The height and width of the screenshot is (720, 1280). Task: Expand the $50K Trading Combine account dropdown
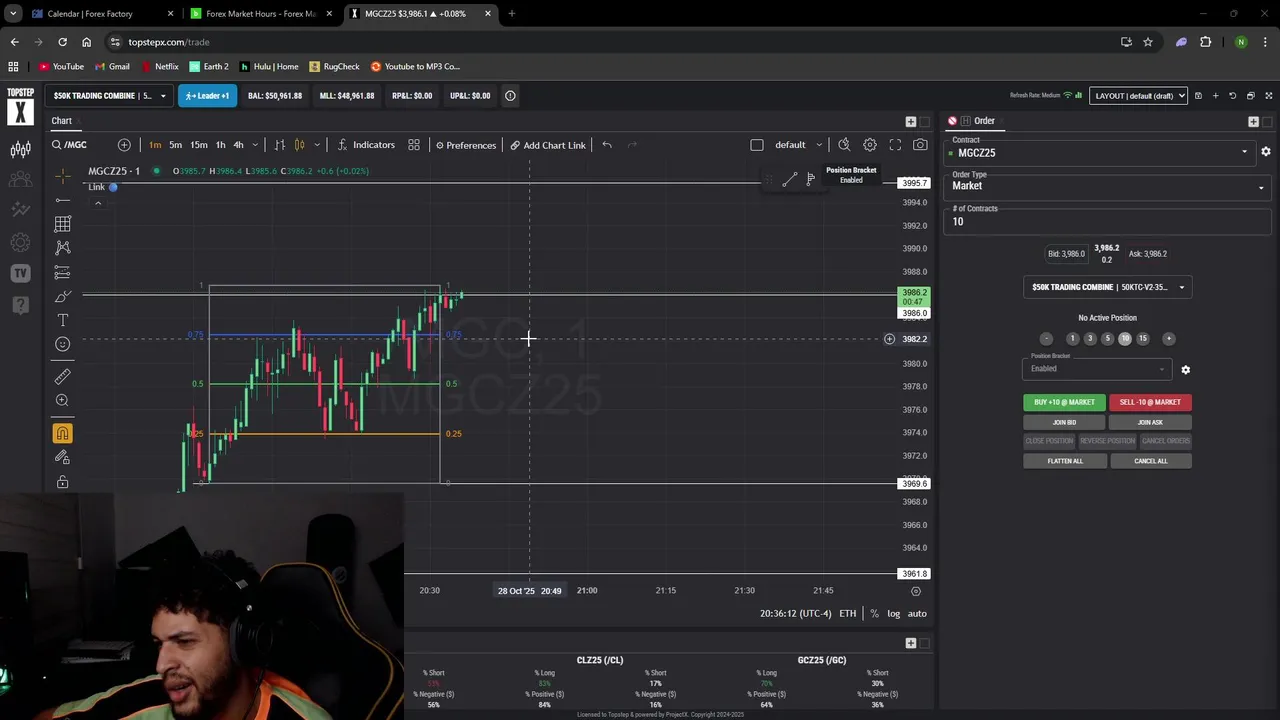pyautogui.click(x=110, y=96)
